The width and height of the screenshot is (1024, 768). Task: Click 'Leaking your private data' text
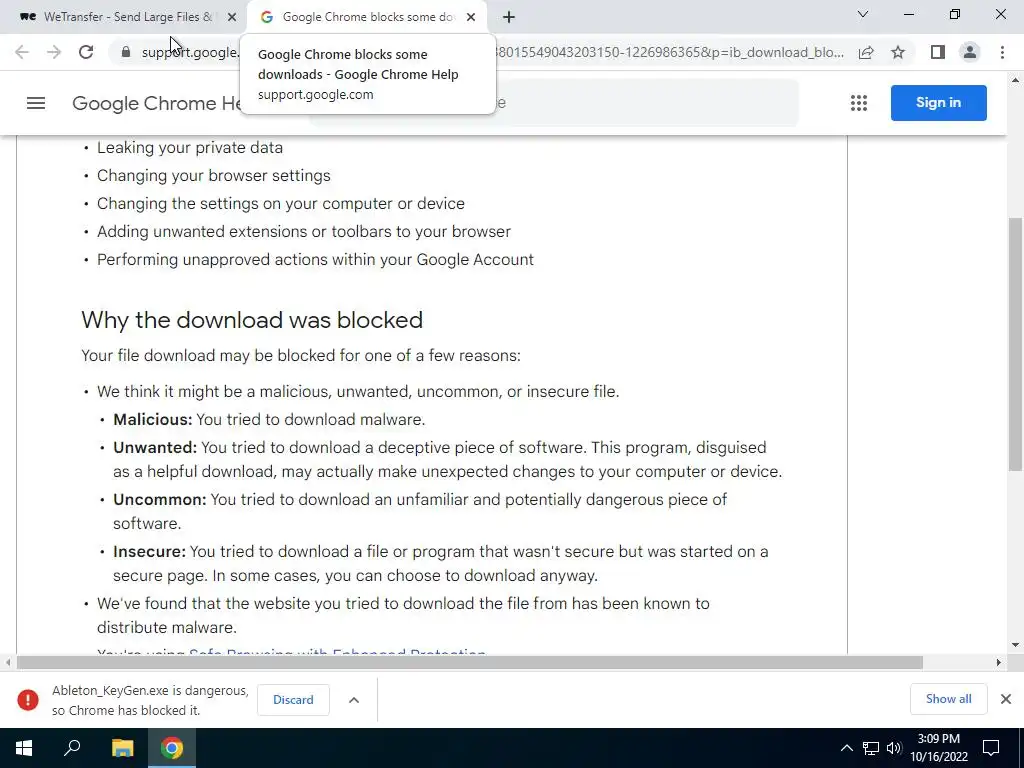(190, 148)
